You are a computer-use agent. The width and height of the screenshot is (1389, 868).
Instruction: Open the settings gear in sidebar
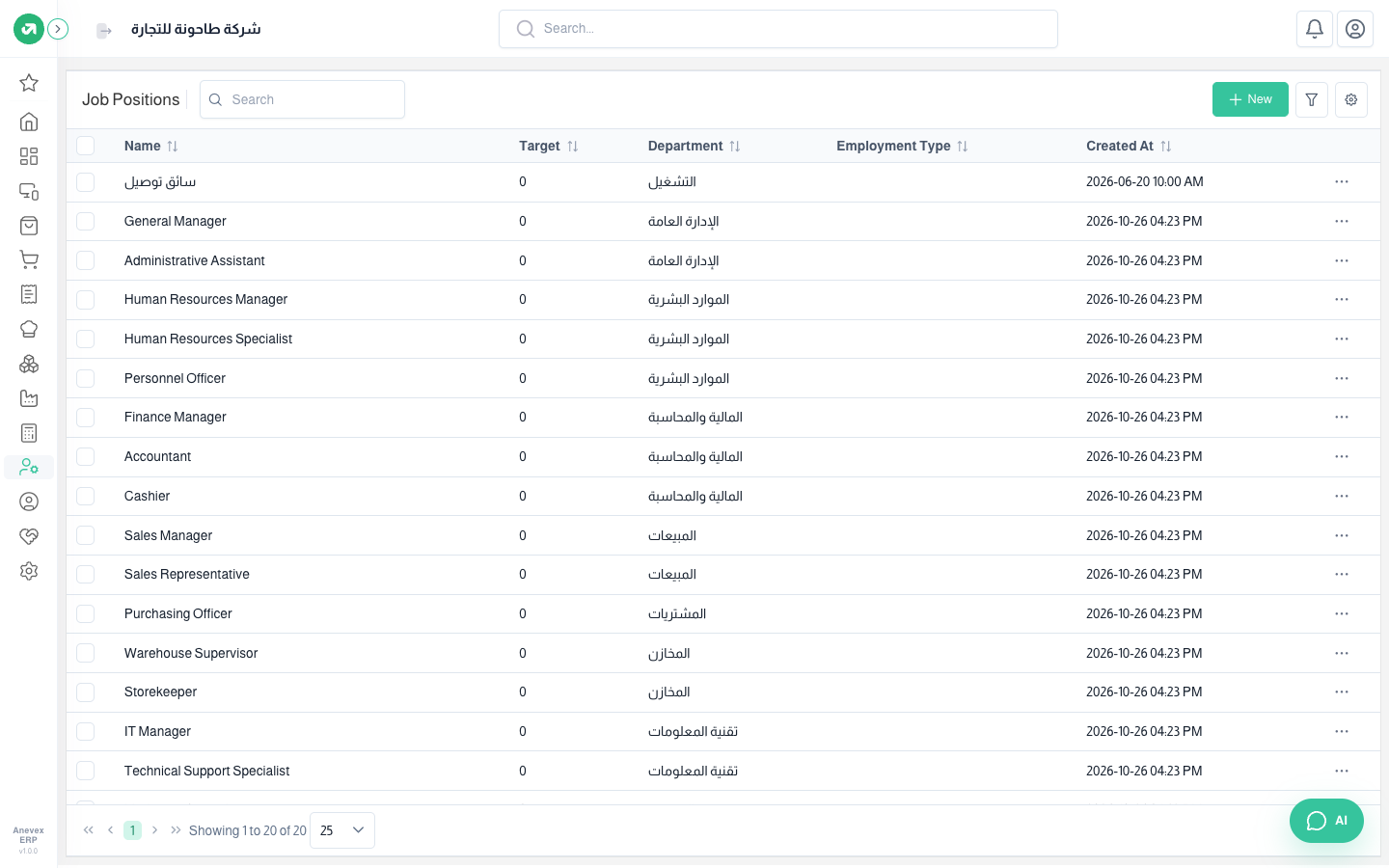pos(29,571)
